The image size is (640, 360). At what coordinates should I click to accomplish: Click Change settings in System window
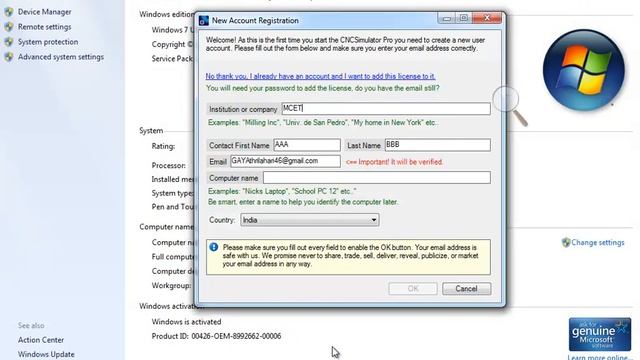tap(598, 242)
